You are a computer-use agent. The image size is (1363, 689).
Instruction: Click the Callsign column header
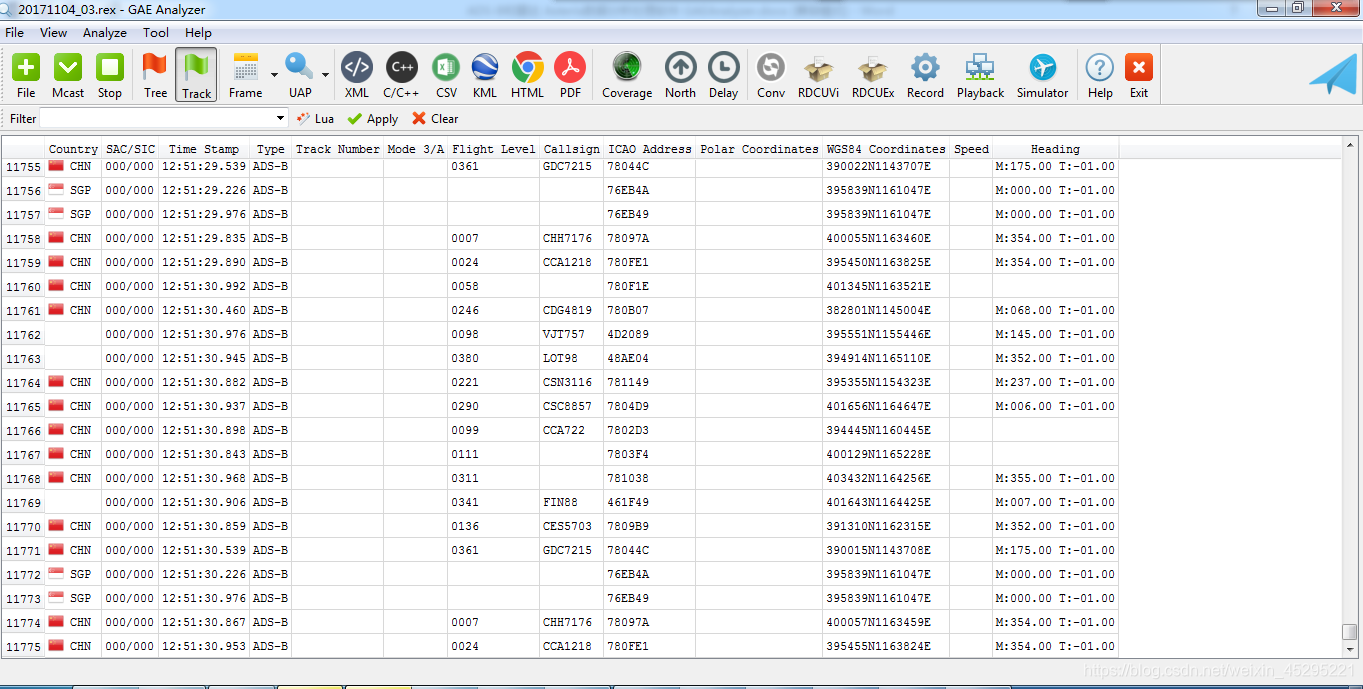tap(572, 149)
